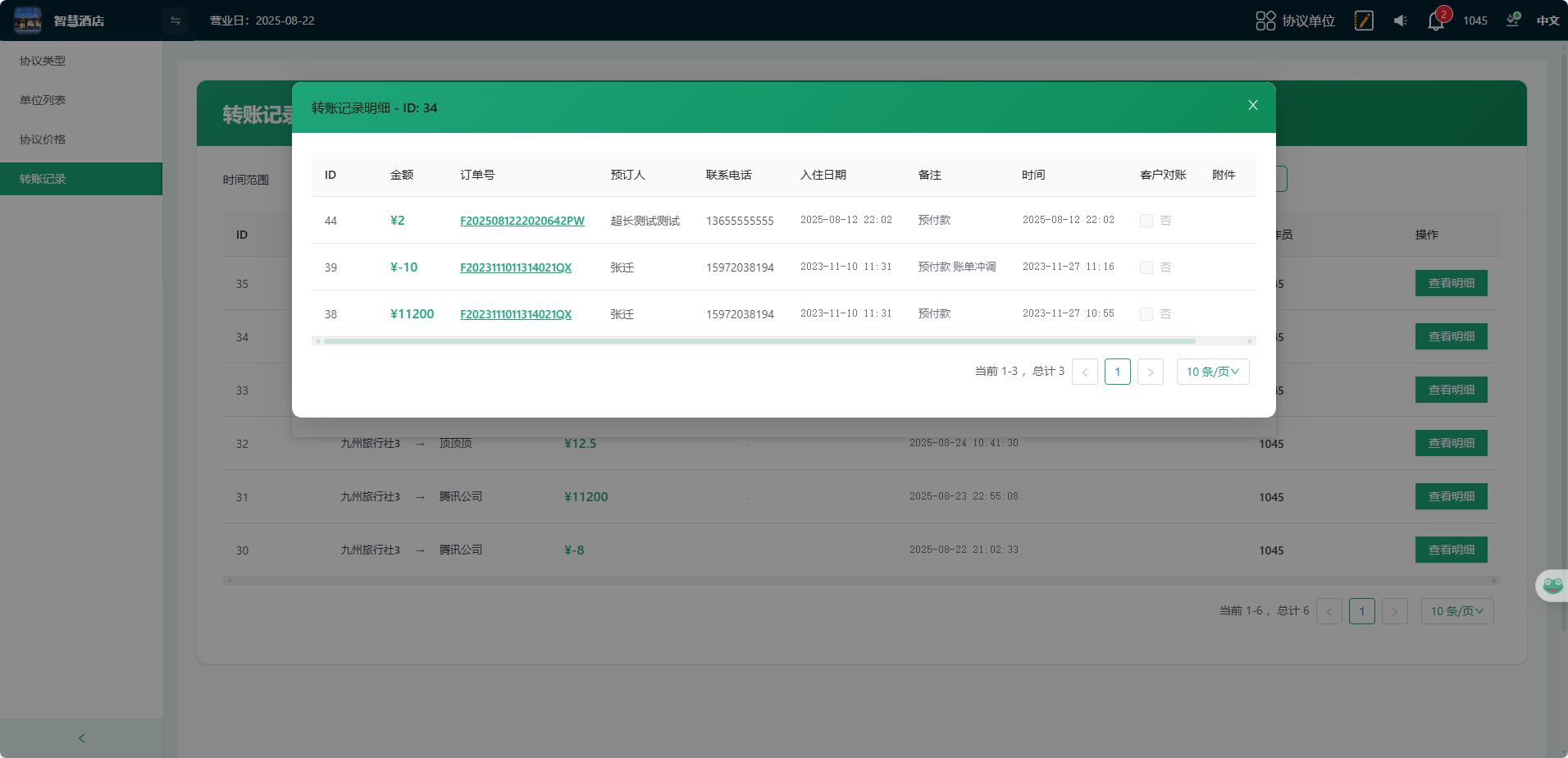
Task: Switch language via 中文 selector
Action: [x=1547, y=21]
